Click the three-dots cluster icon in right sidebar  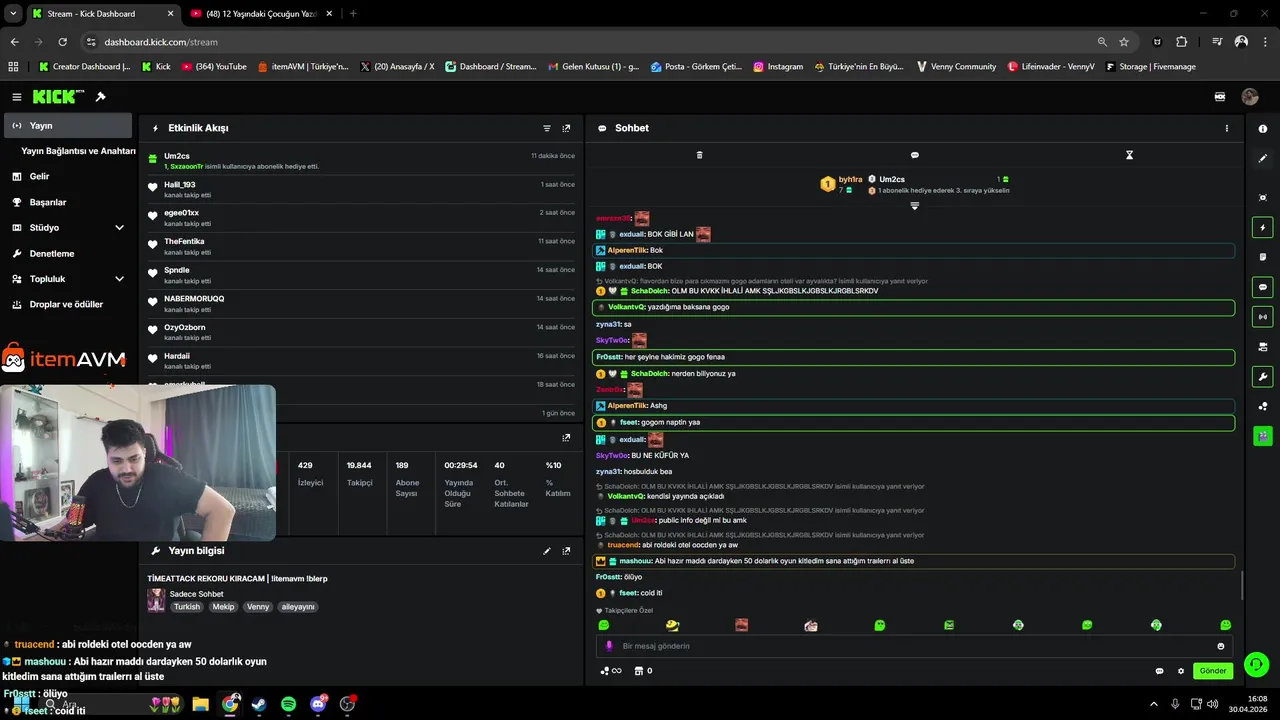pyautogui.click(x=1263, y=406)
